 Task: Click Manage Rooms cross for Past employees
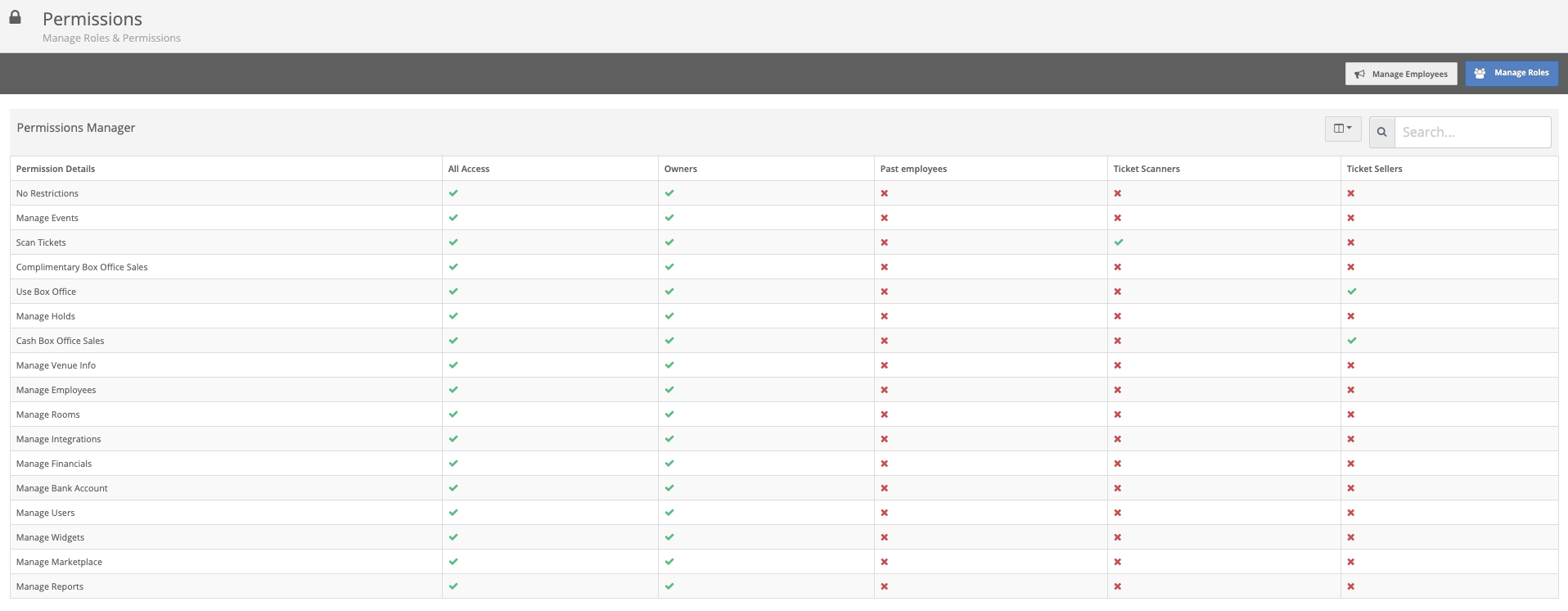pyautogui.click(x=885, y=414)
